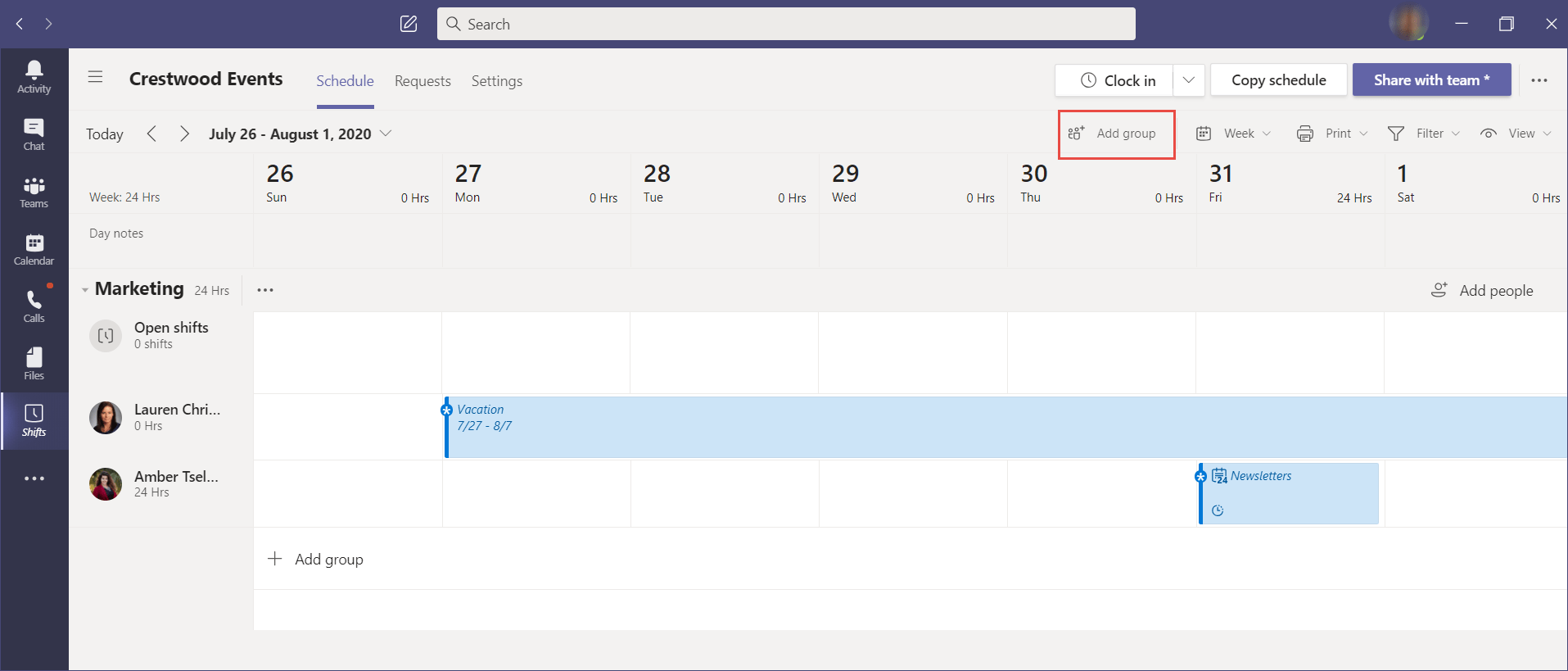The width and height of the screenshot is (1568, 671).
Task: Navigate forward with the forward arrow
Action: coord(48,24)
